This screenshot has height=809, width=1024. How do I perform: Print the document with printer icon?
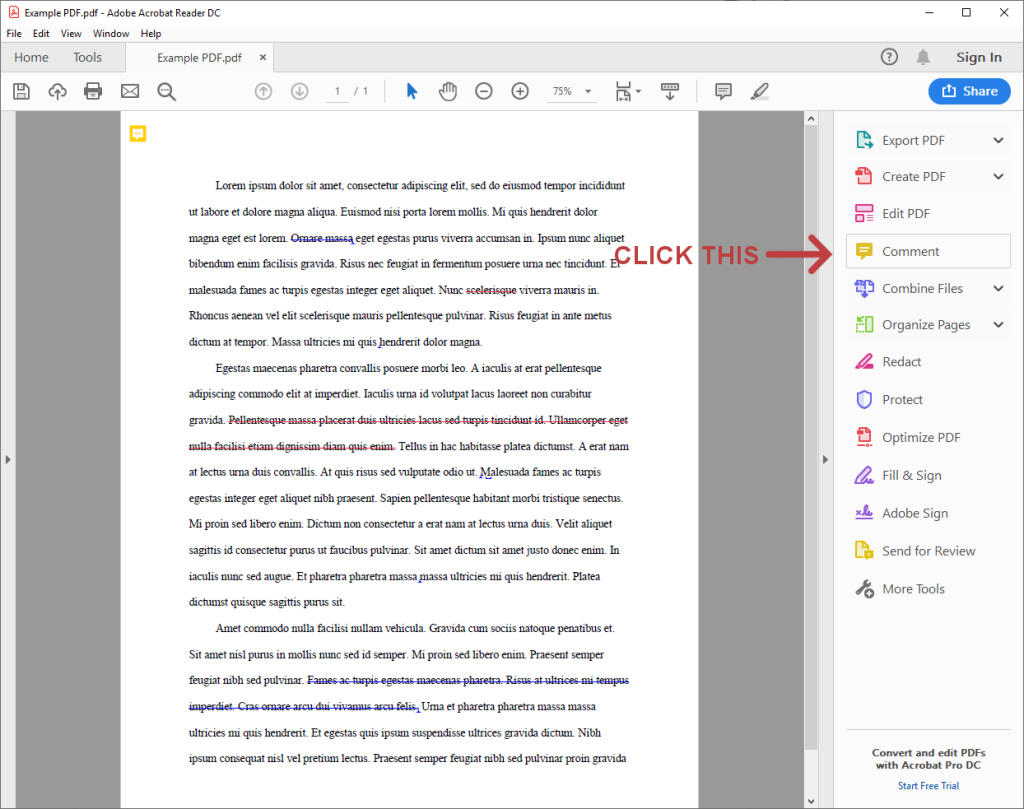(93, 91)
